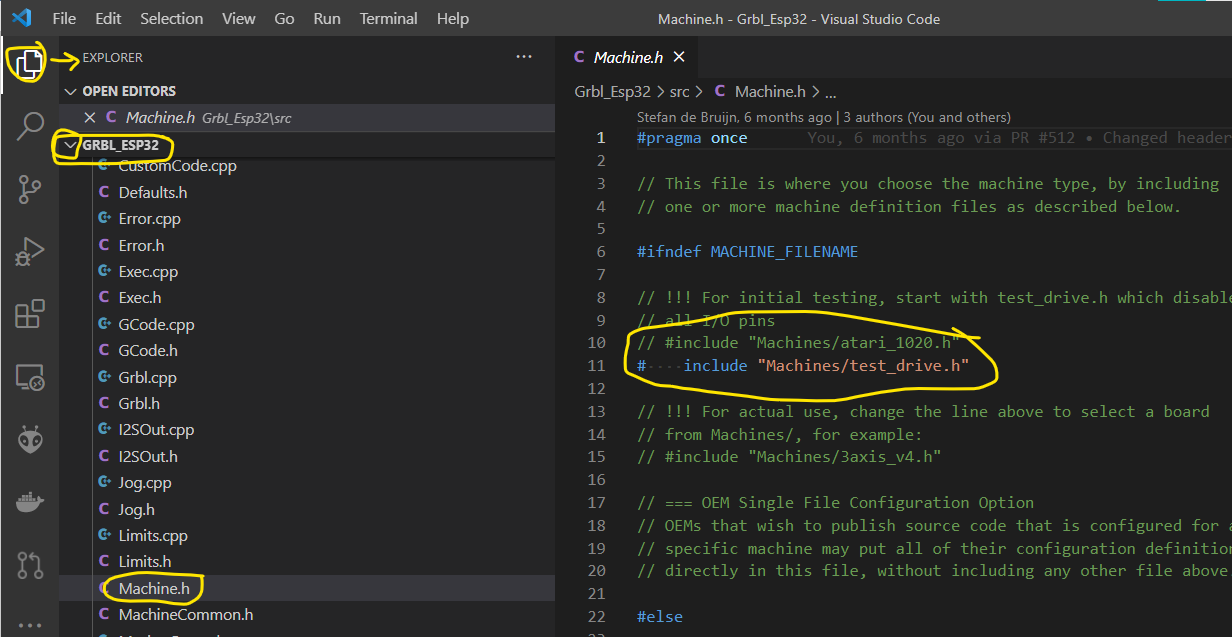Select the Machine.h editor tab
The image size is (1232, 637).
pos(627,57)
